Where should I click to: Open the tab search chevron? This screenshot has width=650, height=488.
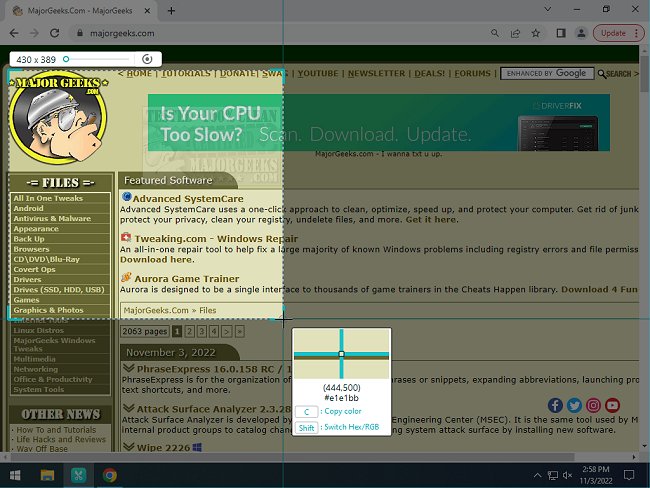click(548, 9)
